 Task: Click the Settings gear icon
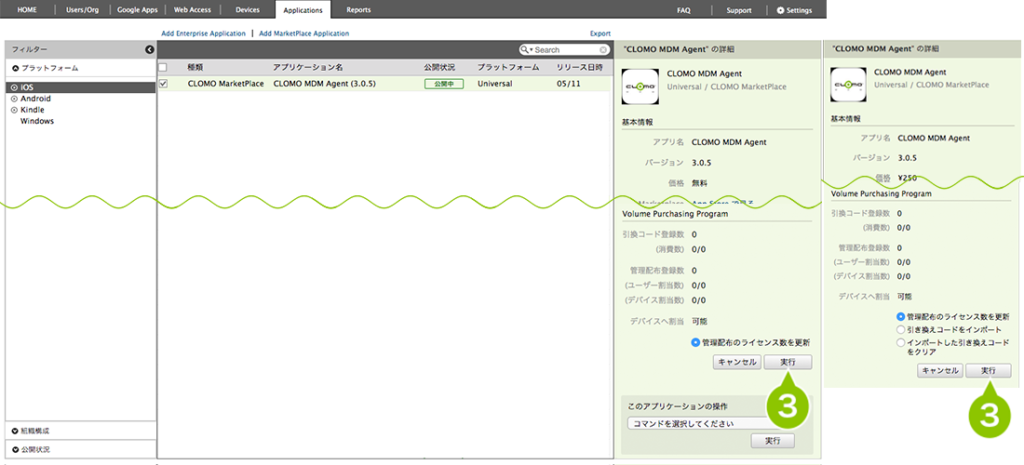780,10
